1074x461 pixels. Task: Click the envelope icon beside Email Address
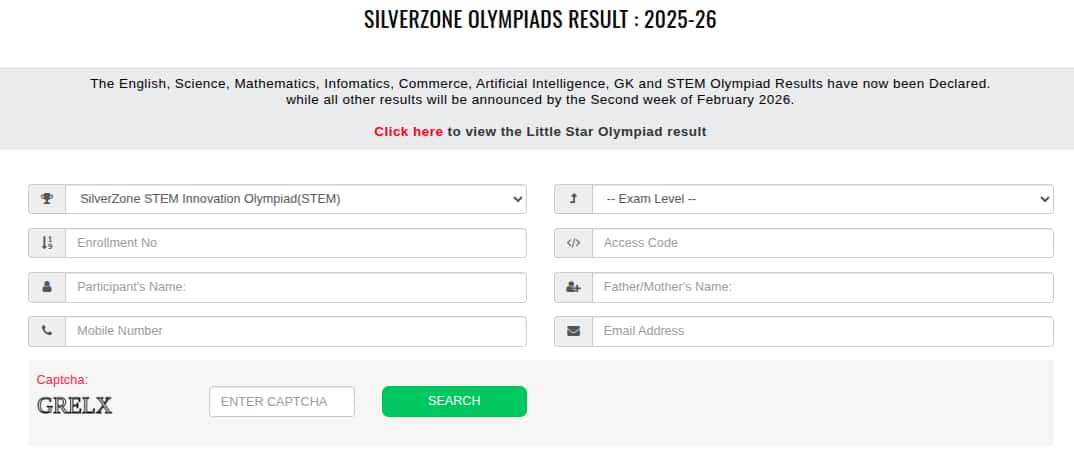(573, 331)
